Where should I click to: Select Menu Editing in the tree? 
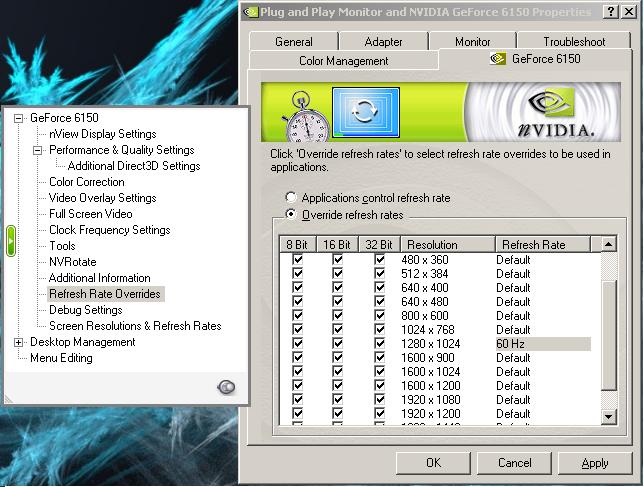pyautogui.click(x=61, y=358)
